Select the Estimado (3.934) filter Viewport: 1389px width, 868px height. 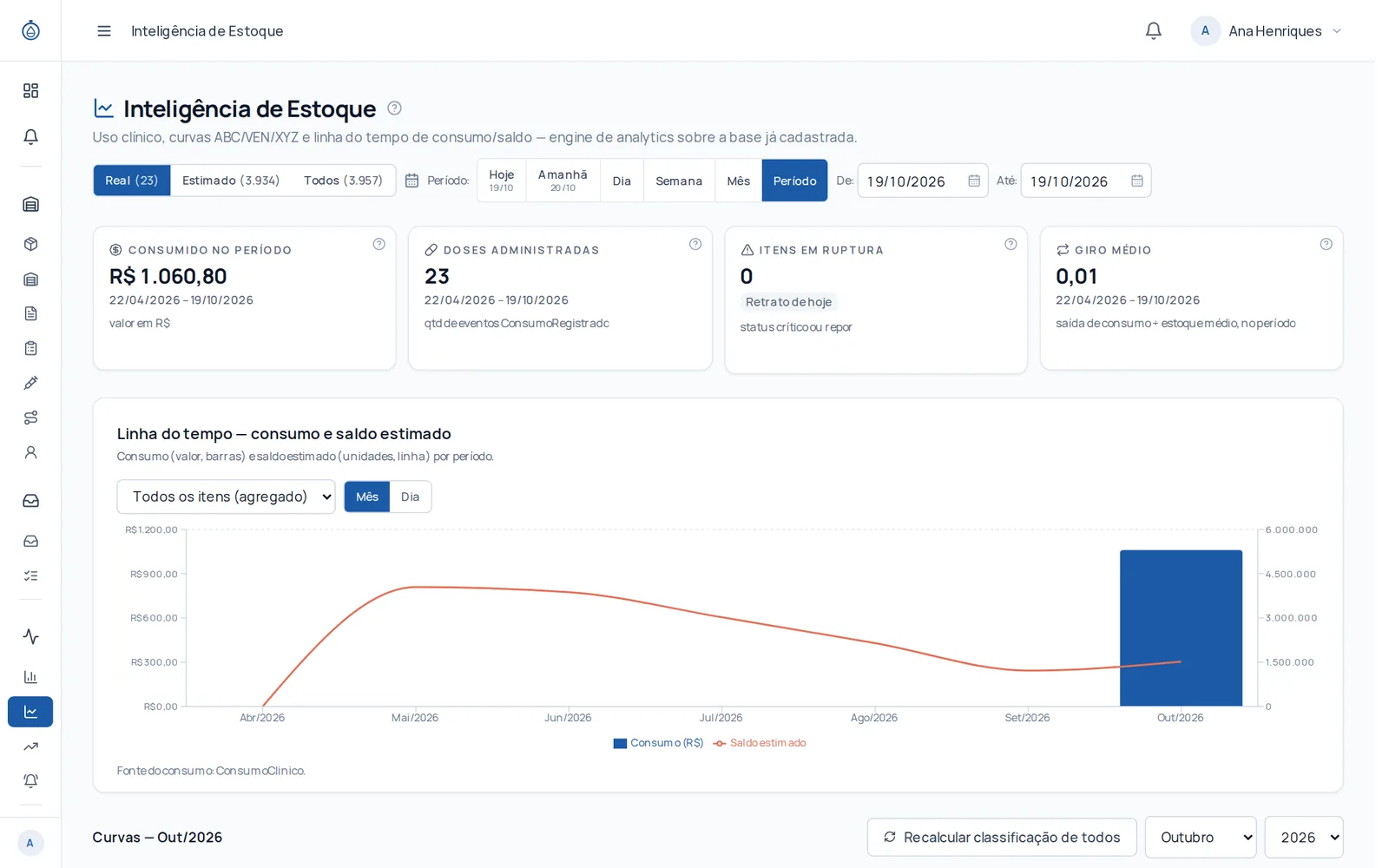point(231,181)
